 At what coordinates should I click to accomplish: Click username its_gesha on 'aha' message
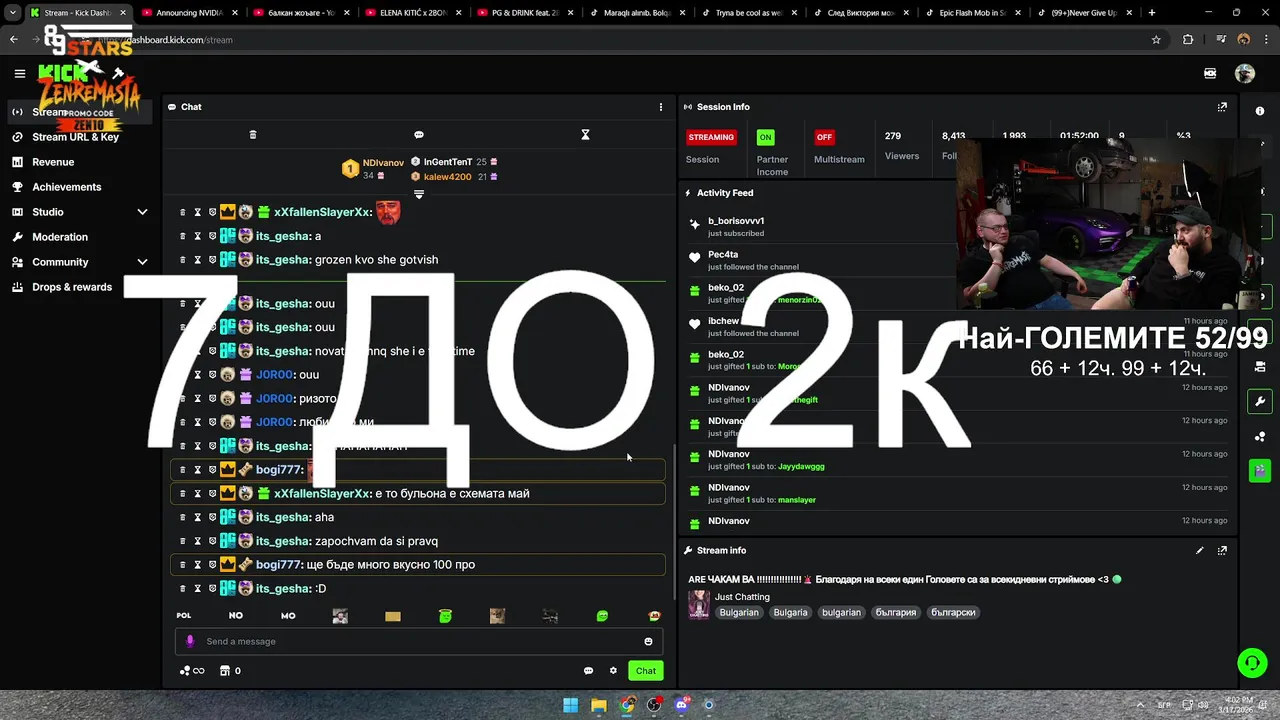pyautogui.click(x=283, y=517)
